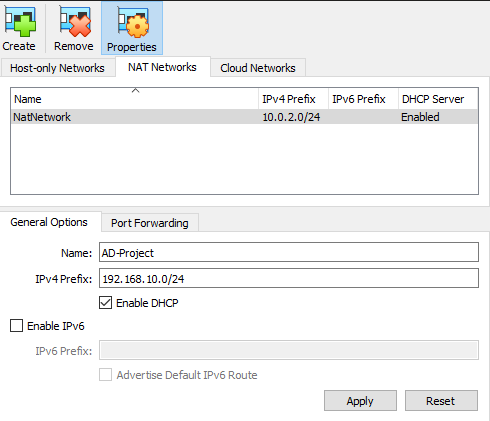The width and height of the screenshot is (490, 421).
Task: Click the Remove network icon
Action: click(x=74, y=21)
